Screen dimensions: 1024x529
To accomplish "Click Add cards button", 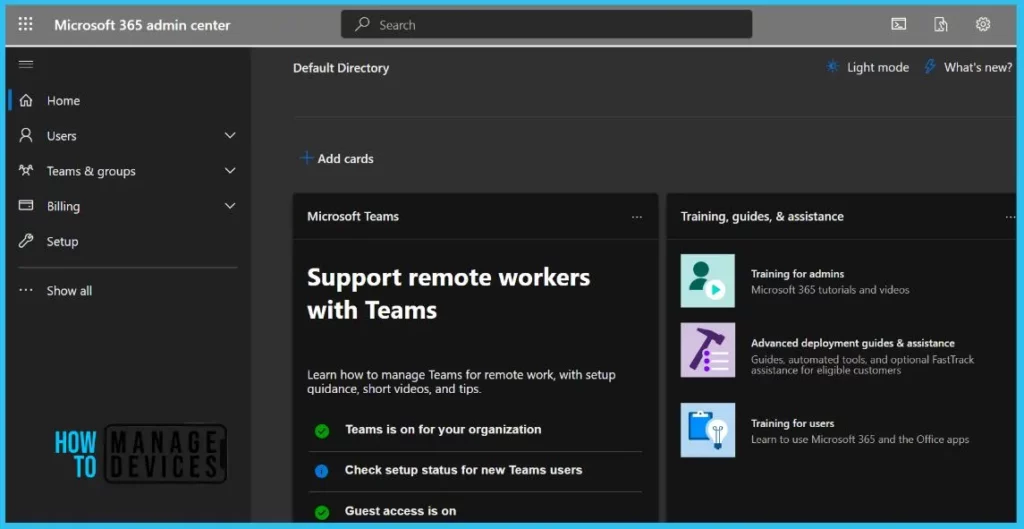I will tap(337, 159).
